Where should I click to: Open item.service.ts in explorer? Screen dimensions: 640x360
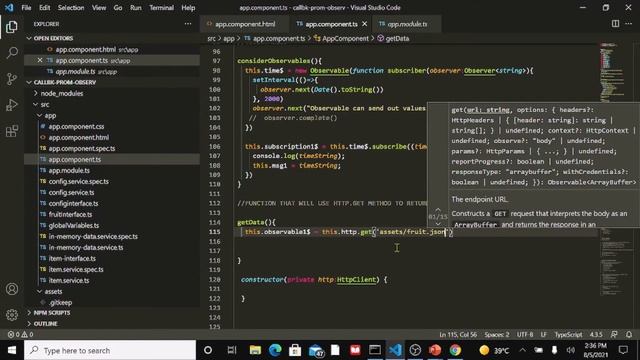pos(69,280)
